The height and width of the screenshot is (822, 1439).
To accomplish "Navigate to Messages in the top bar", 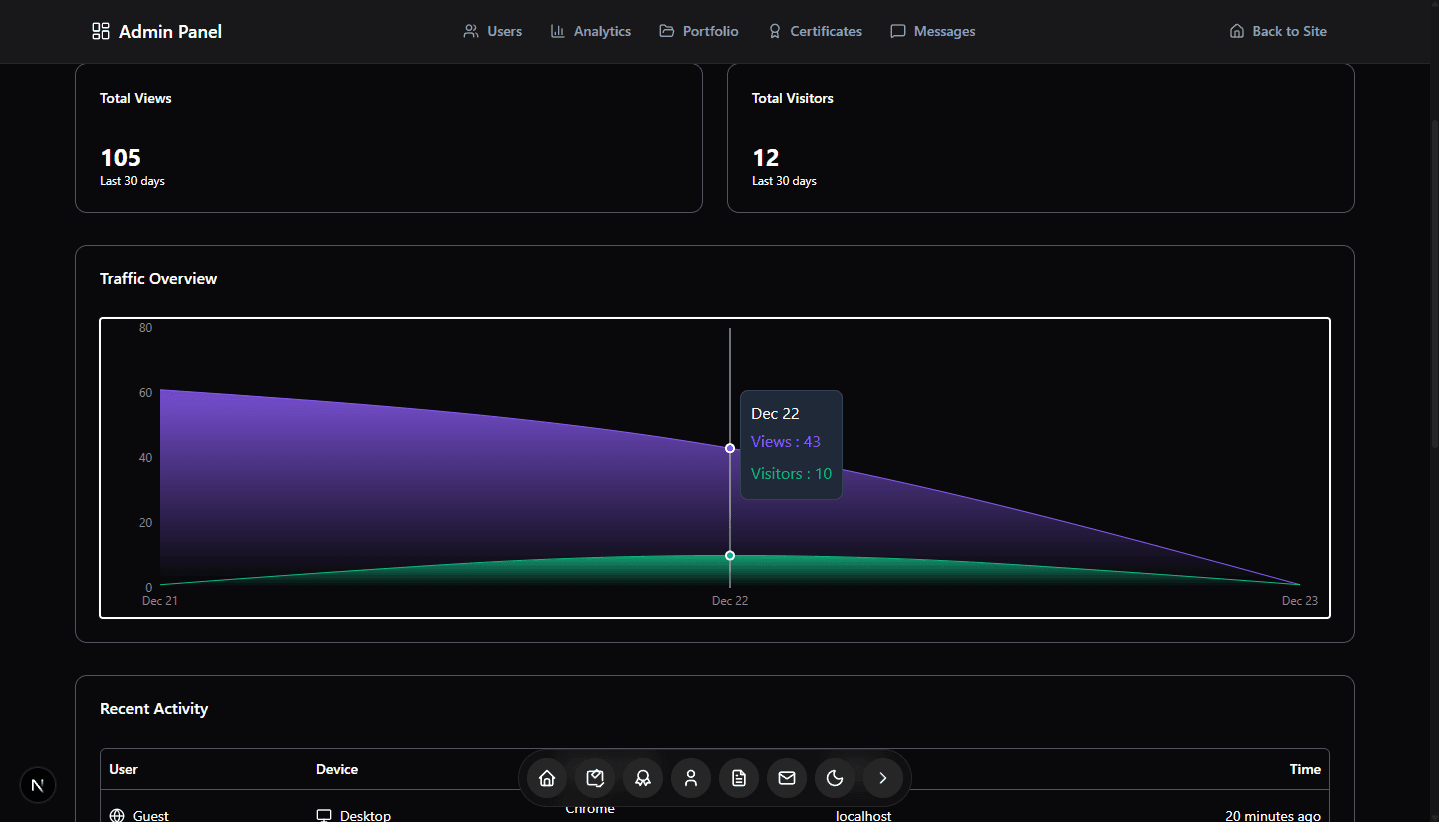I will [933, 31].
